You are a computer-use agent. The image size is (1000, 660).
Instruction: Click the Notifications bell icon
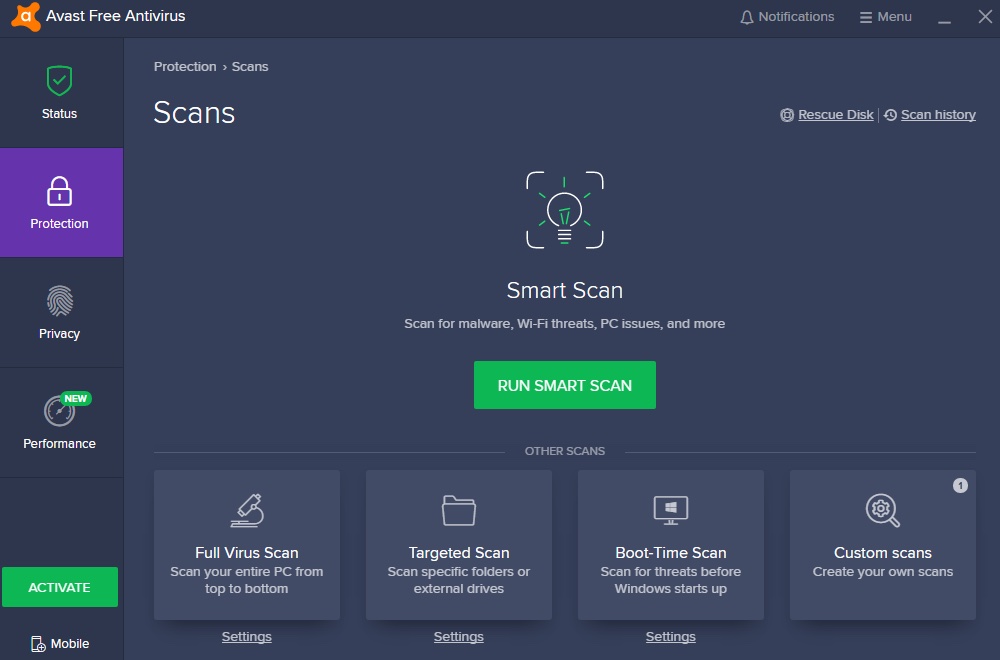pyautogui.click(x=746, y=17)
